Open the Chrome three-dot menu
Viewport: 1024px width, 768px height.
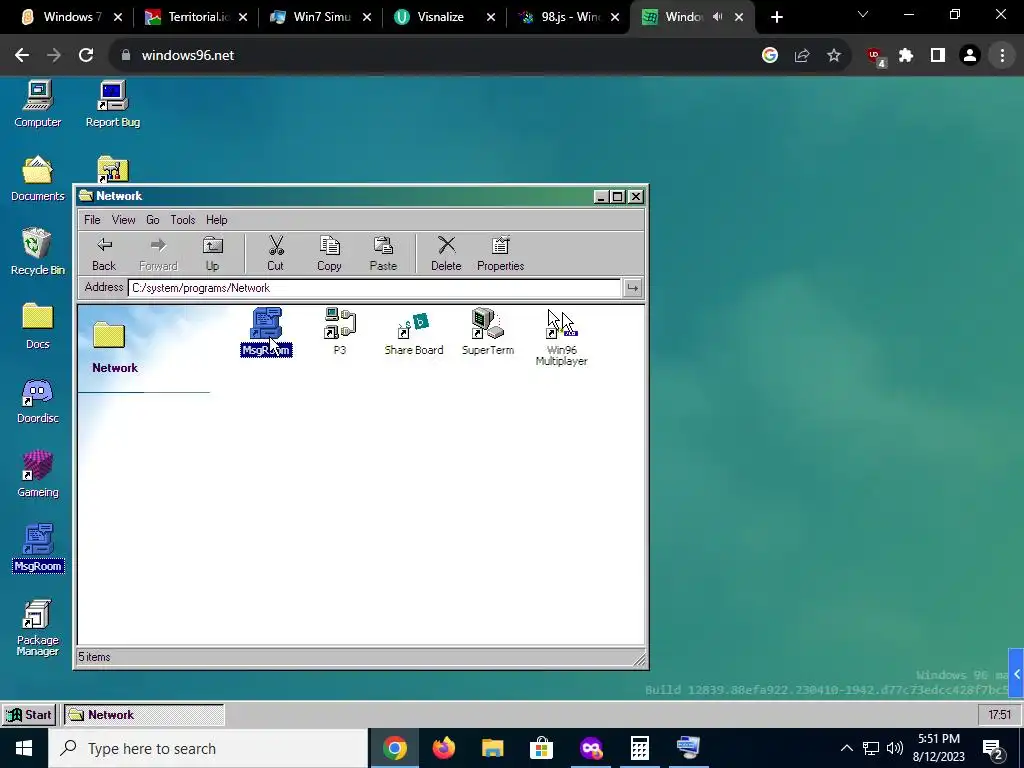click(x=1002, y=56)
